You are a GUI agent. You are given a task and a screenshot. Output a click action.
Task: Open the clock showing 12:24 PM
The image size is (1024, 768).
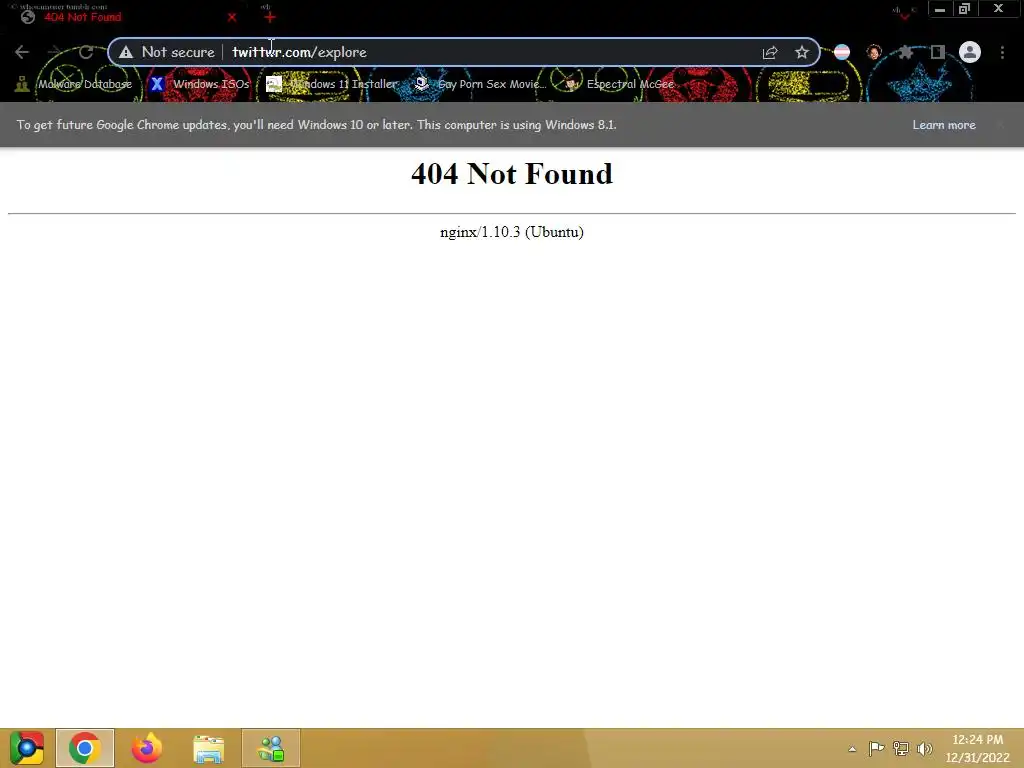pos(978,748)
